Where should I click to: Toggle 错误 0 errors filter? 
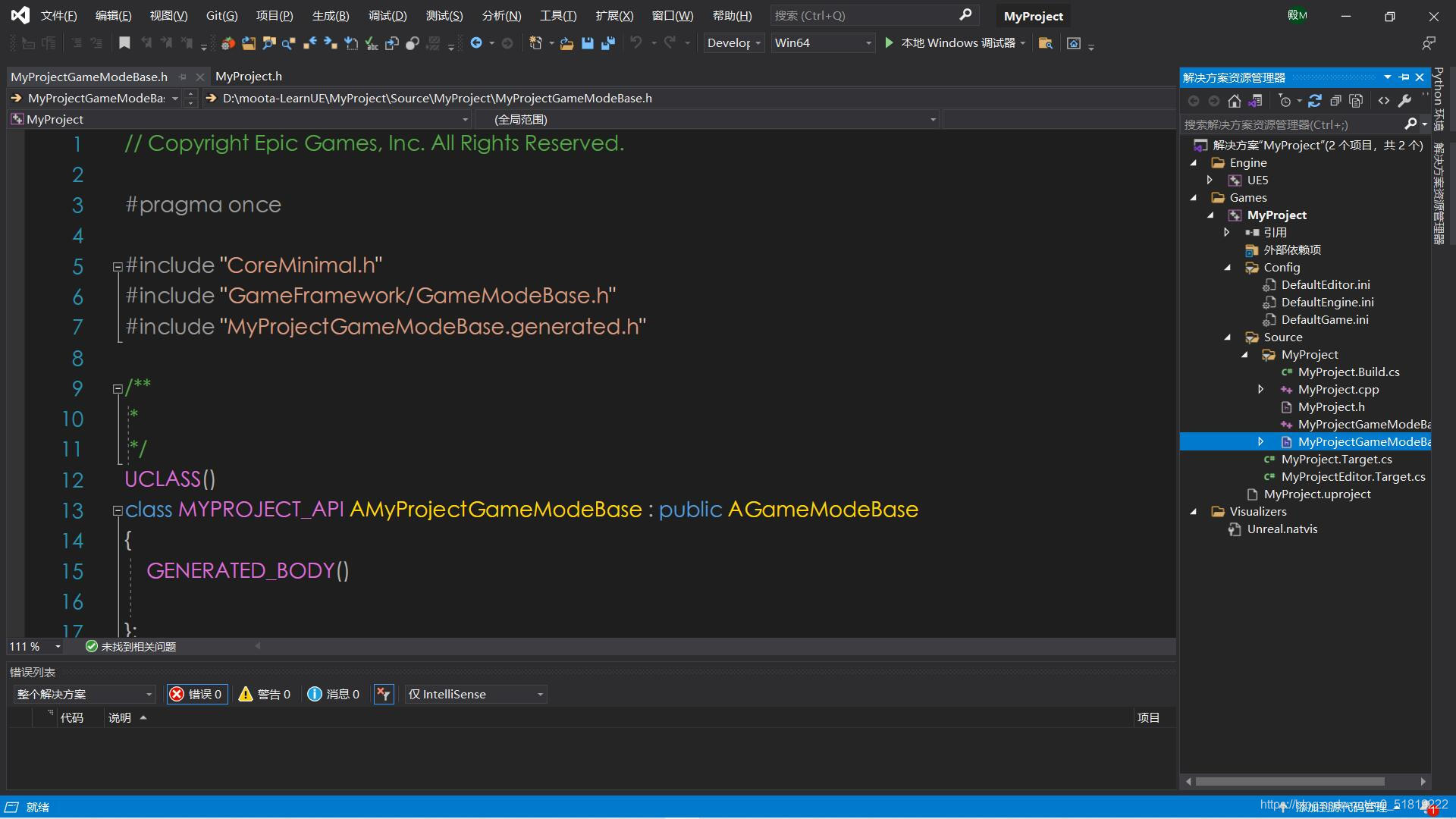click(196, 694)
